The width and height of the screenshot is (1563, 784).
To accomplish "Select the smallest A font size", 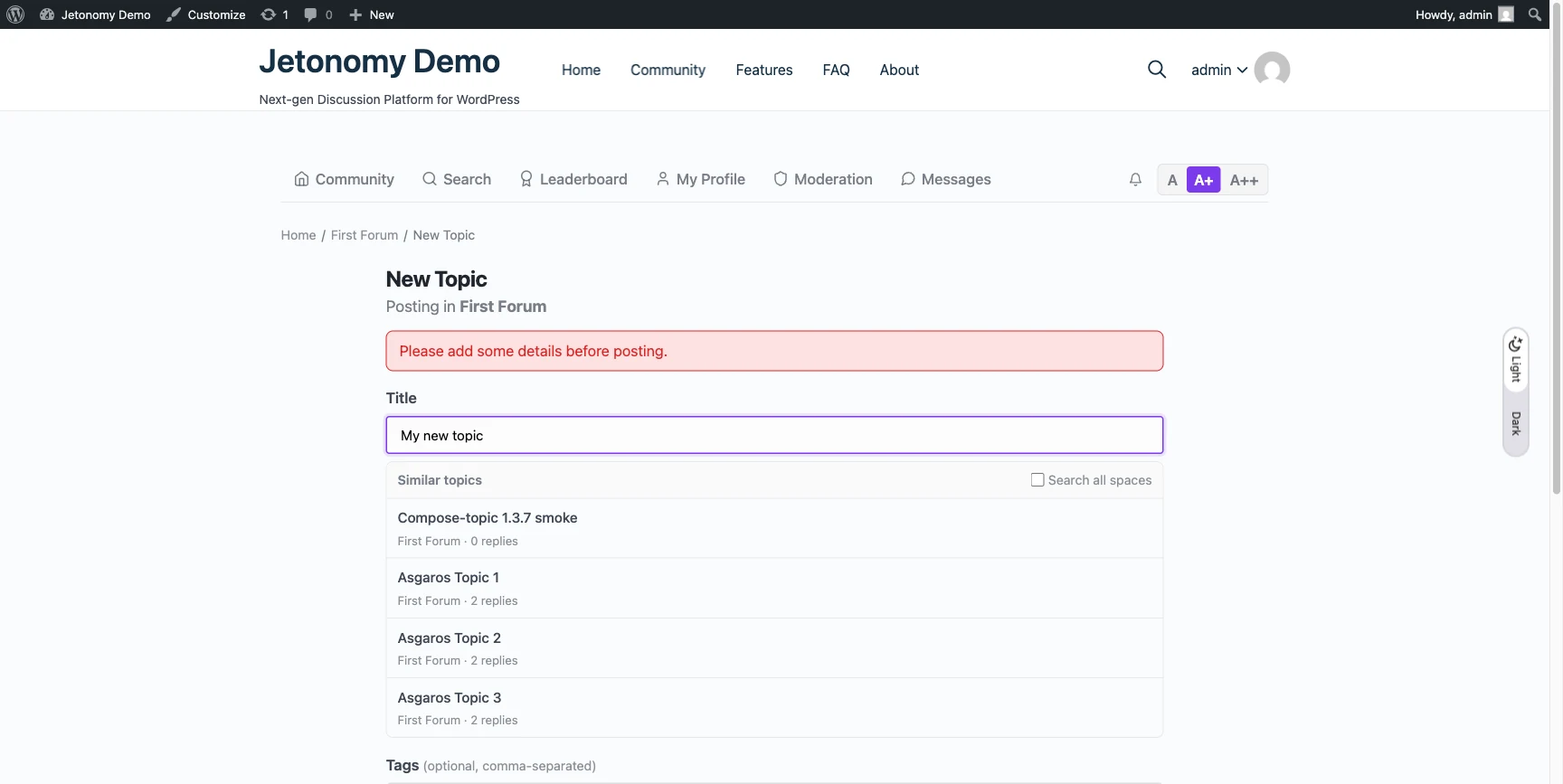I will (1172, 180).
